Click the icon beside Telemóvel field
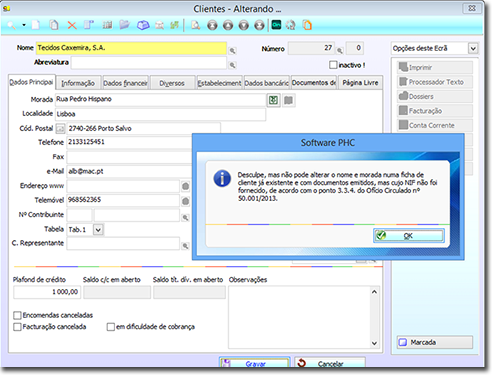The height and width of the screenshot is (379, 496). (186, 201)
